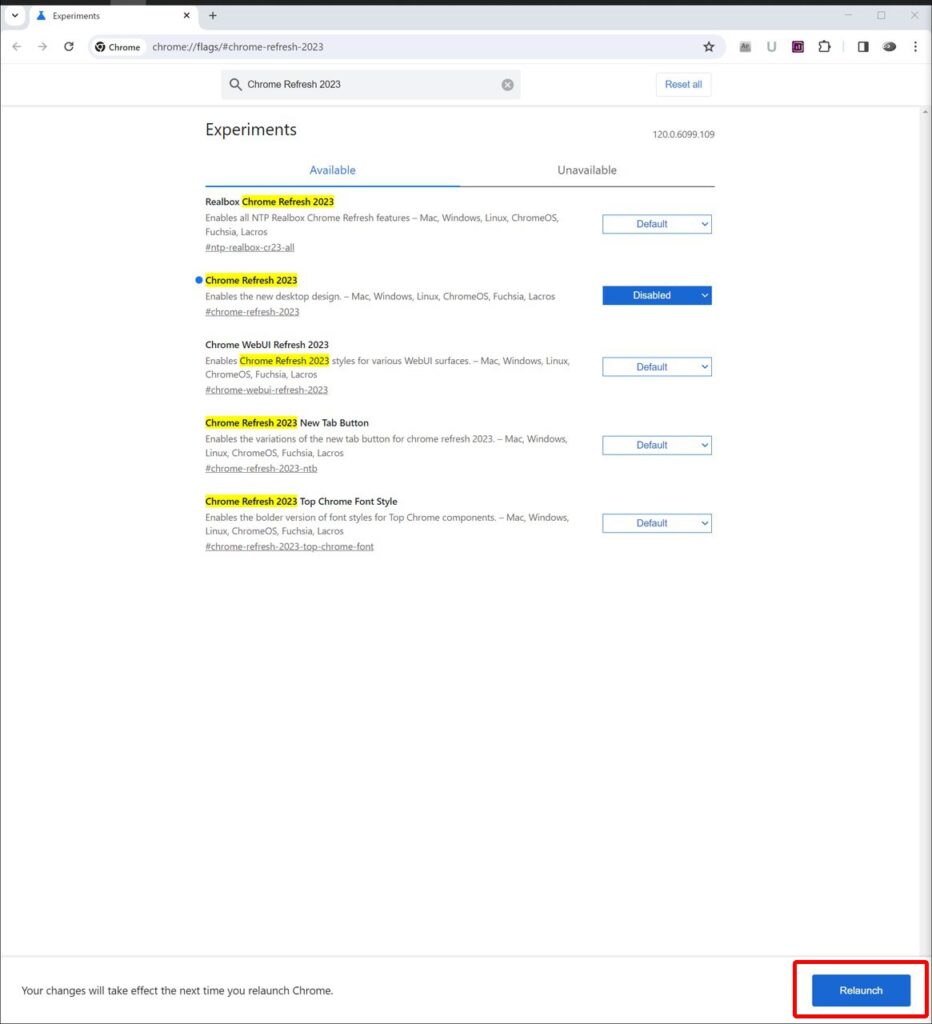The width and height of the screenshot is (932, 1024).
Task: Open the Realbox Chrome Refresh dropdown
Action: 656,224
